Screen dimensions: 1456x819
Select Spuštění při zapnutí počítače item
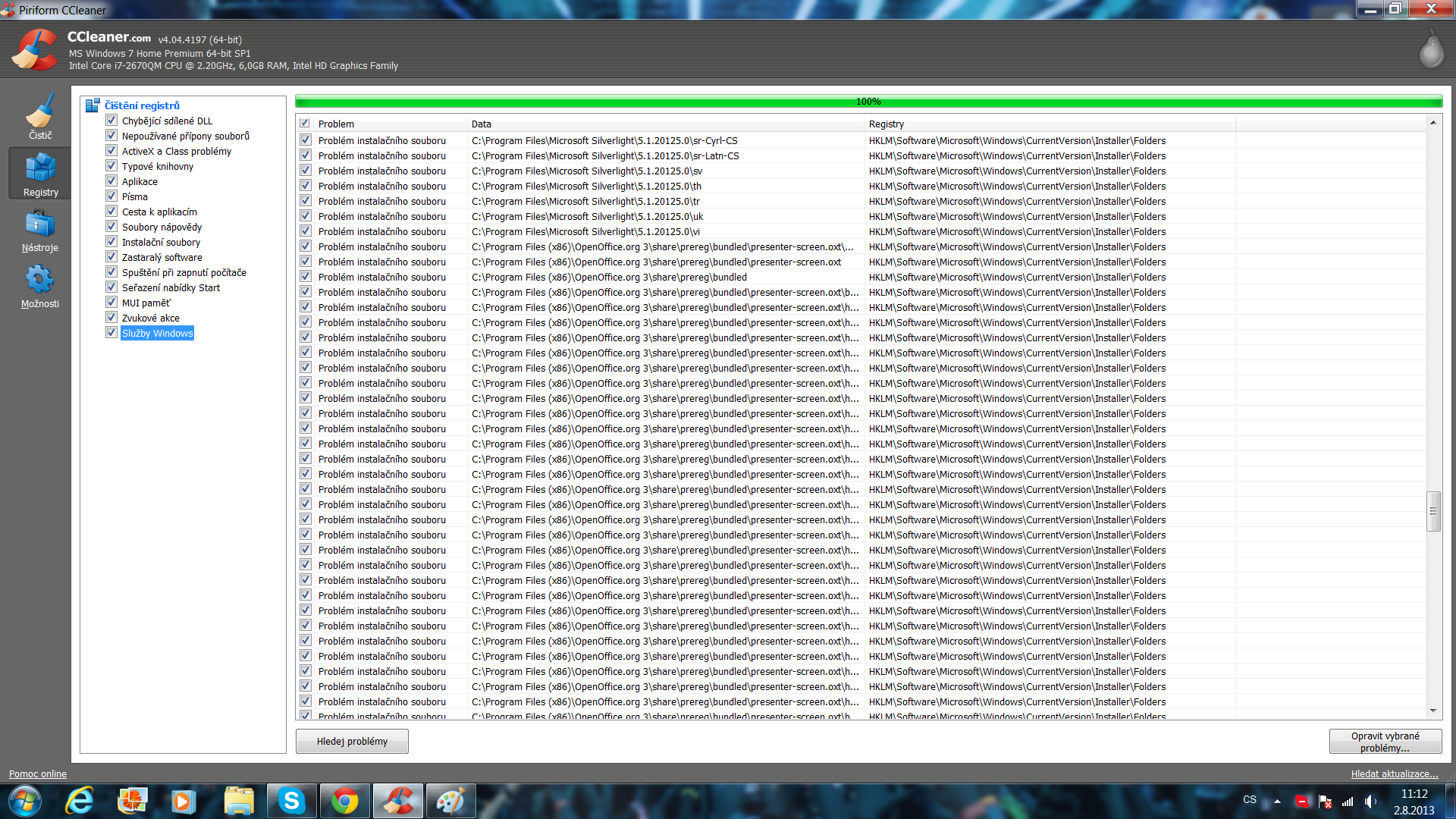(184, 272)
